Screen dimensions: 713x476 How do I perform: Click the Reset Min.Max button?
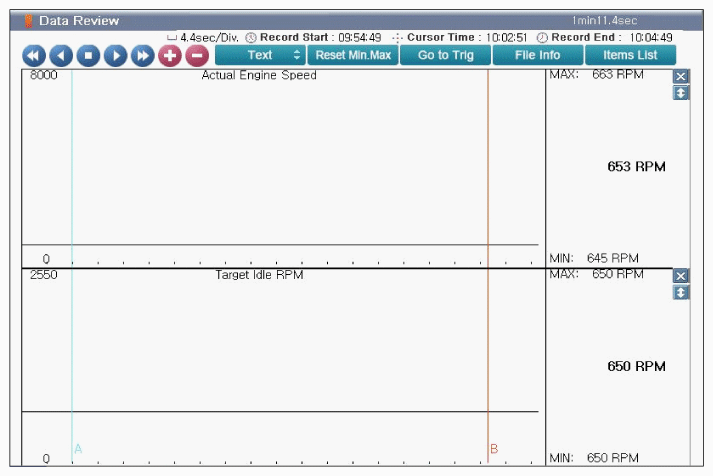pyautogui.click(x=353, y=55)
